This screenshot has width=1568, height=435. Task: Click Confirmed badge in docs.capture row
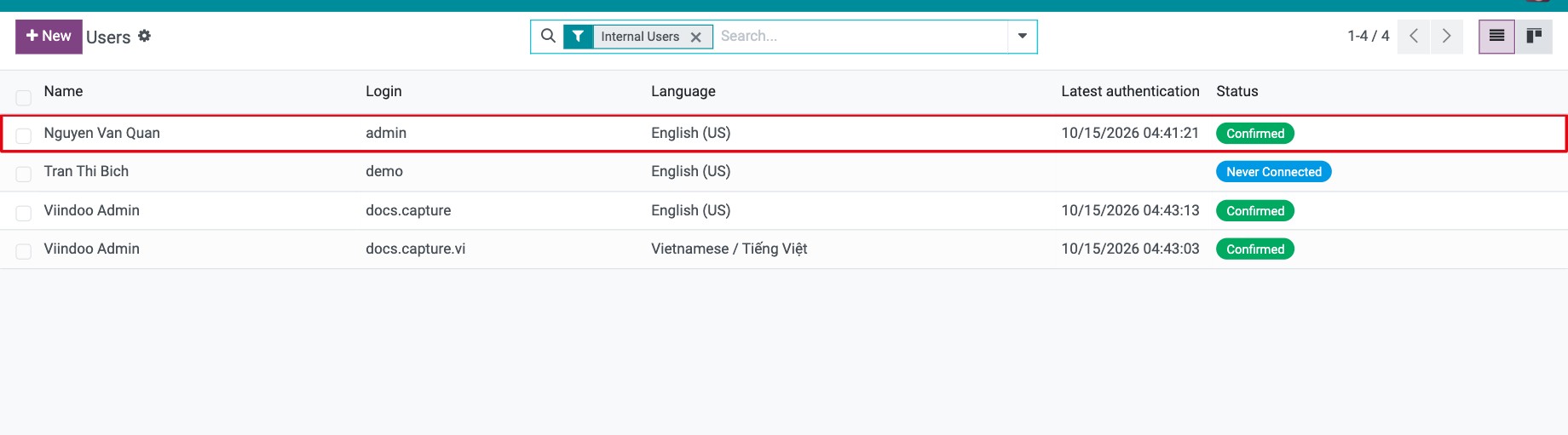tap(1255, 211)
